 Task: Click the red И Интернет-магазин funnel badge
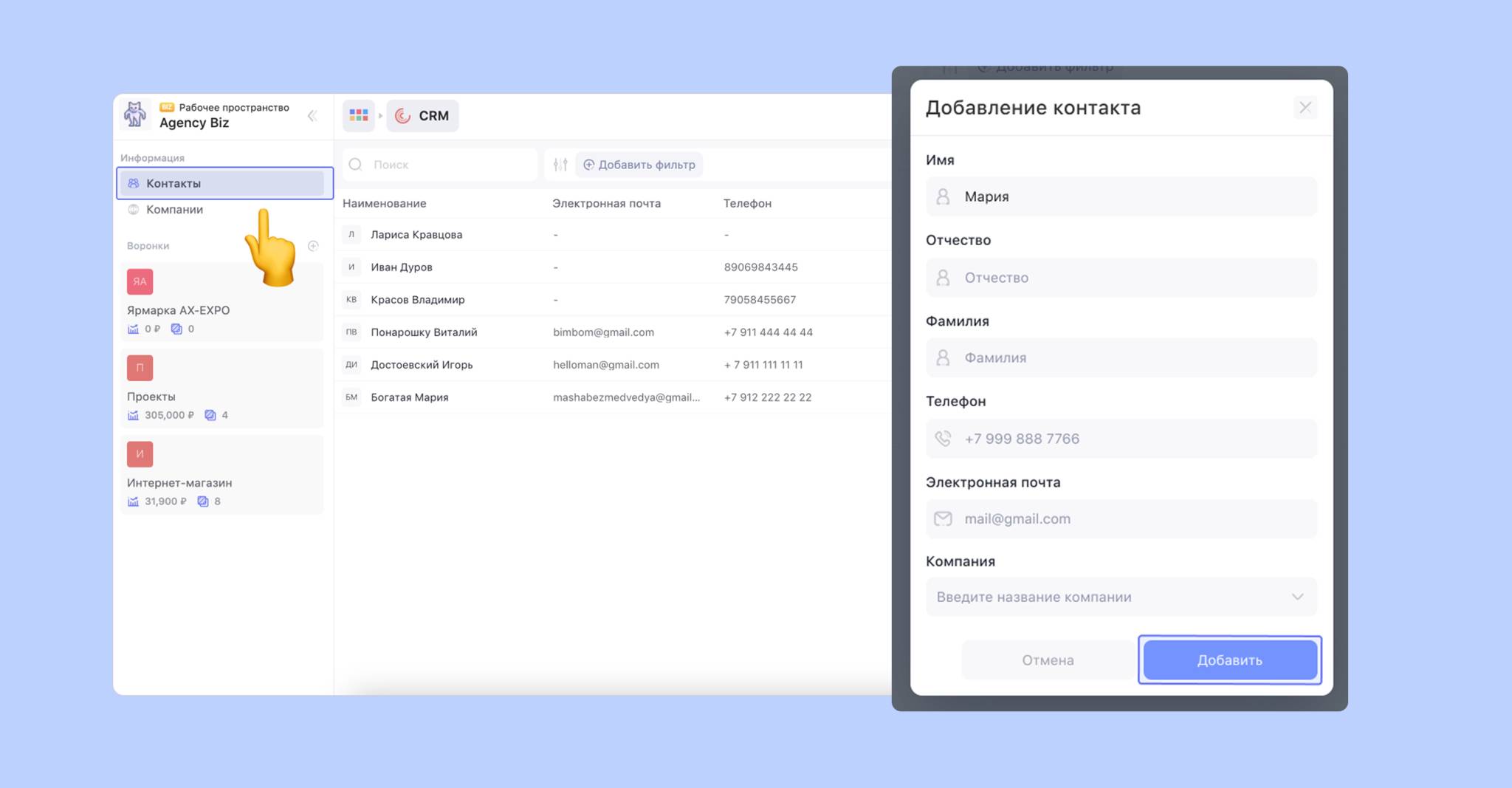[140, 454]
